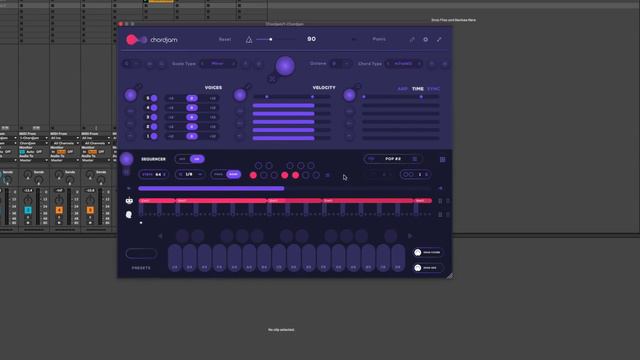The width and height of the screenshot is (640, 360).
Task: Click the Velocity section knob
Action: pyautogui.click(x=240, y=95)
